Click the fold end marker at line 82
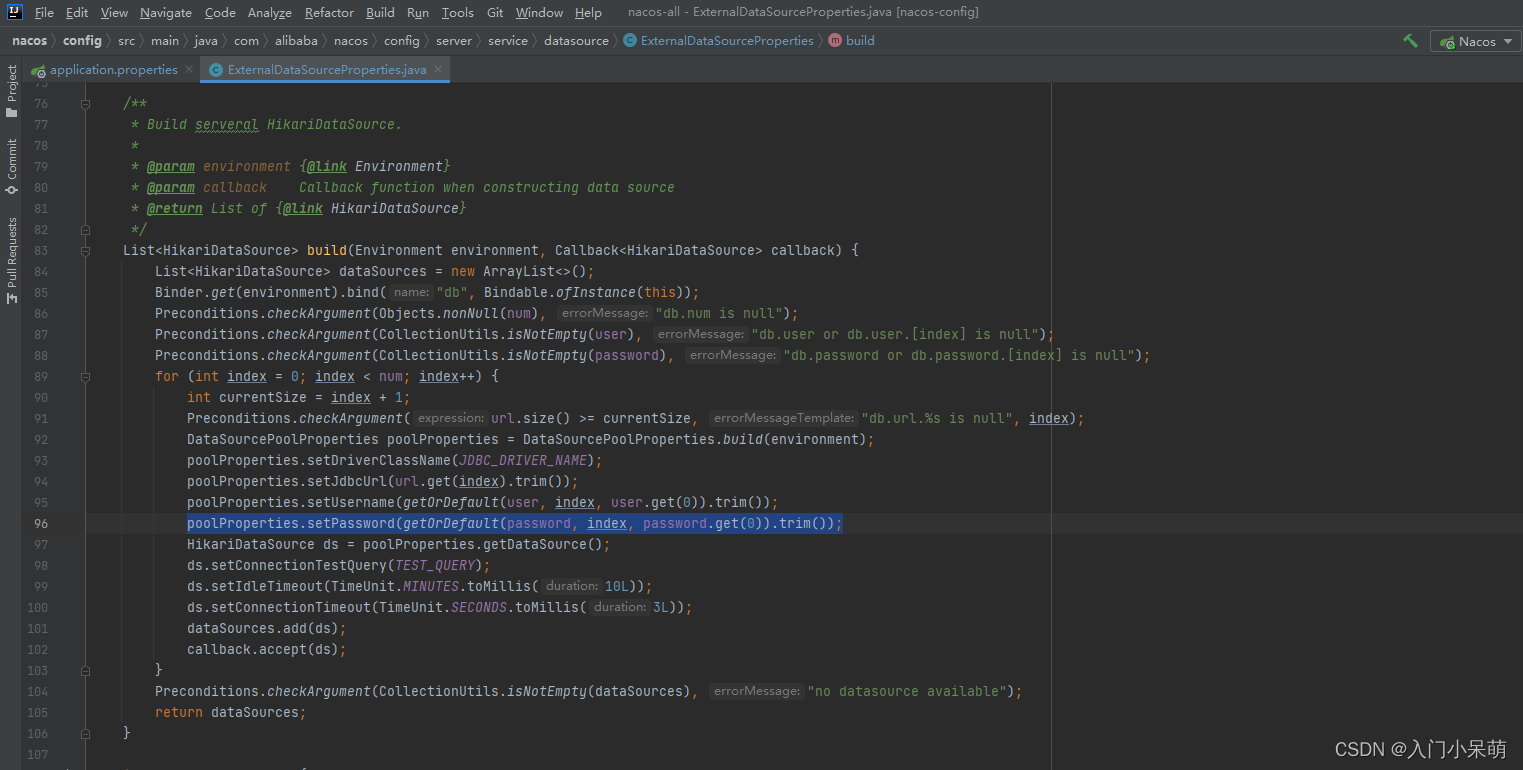1523x770 pixels. pos(86,229)
